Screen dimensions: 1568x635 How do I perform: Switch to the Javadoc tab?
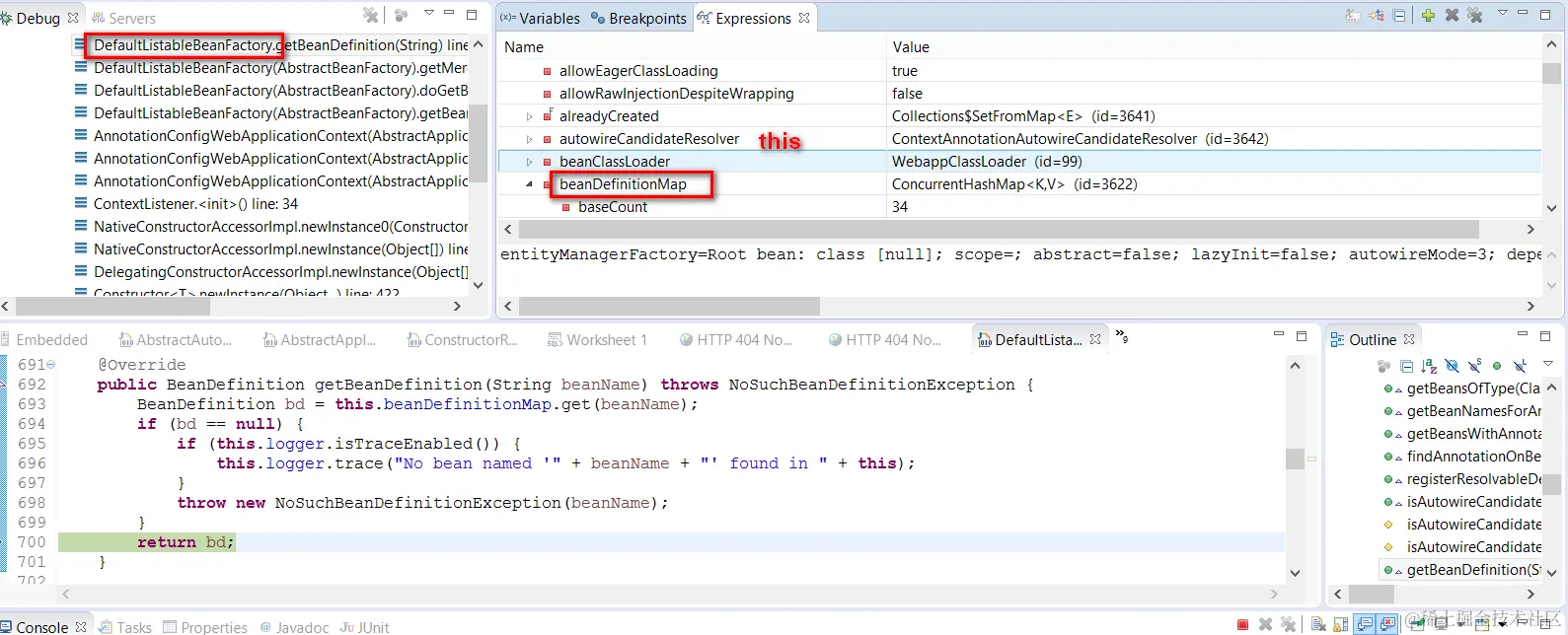pyautogui.click(x=294, y=626)
